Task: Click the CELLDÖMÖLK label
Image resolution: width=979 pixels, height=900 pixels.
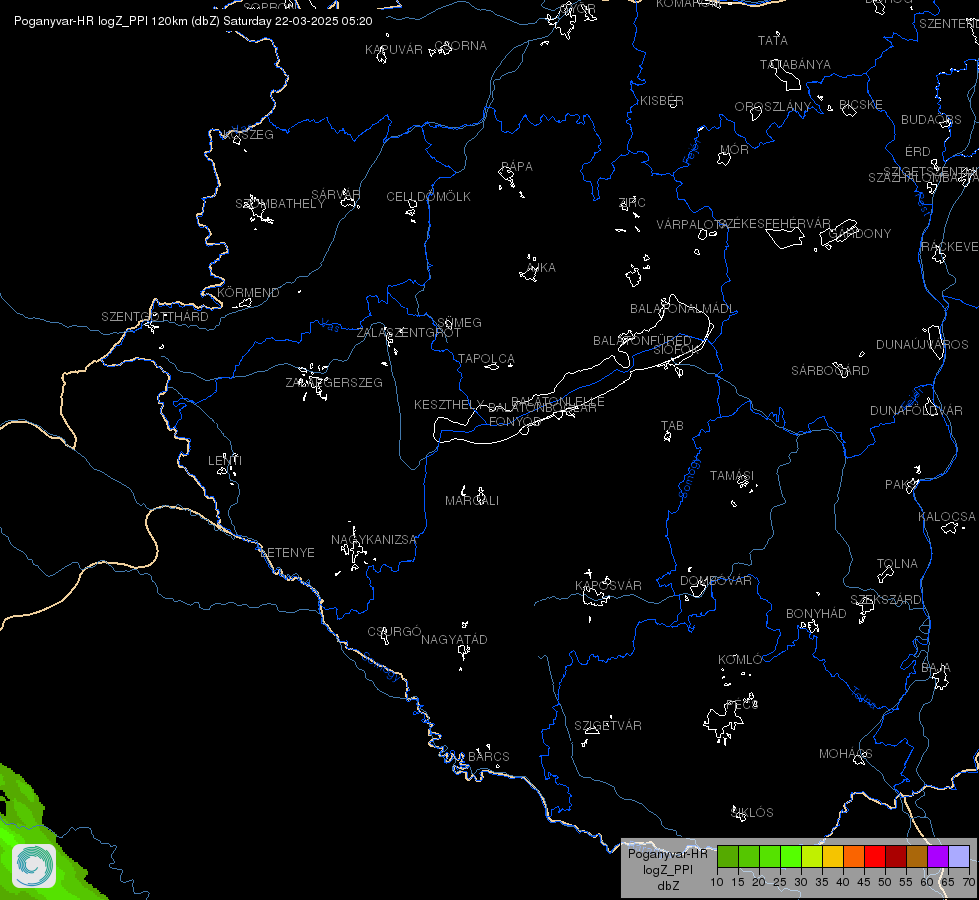Action: point(428,197)
